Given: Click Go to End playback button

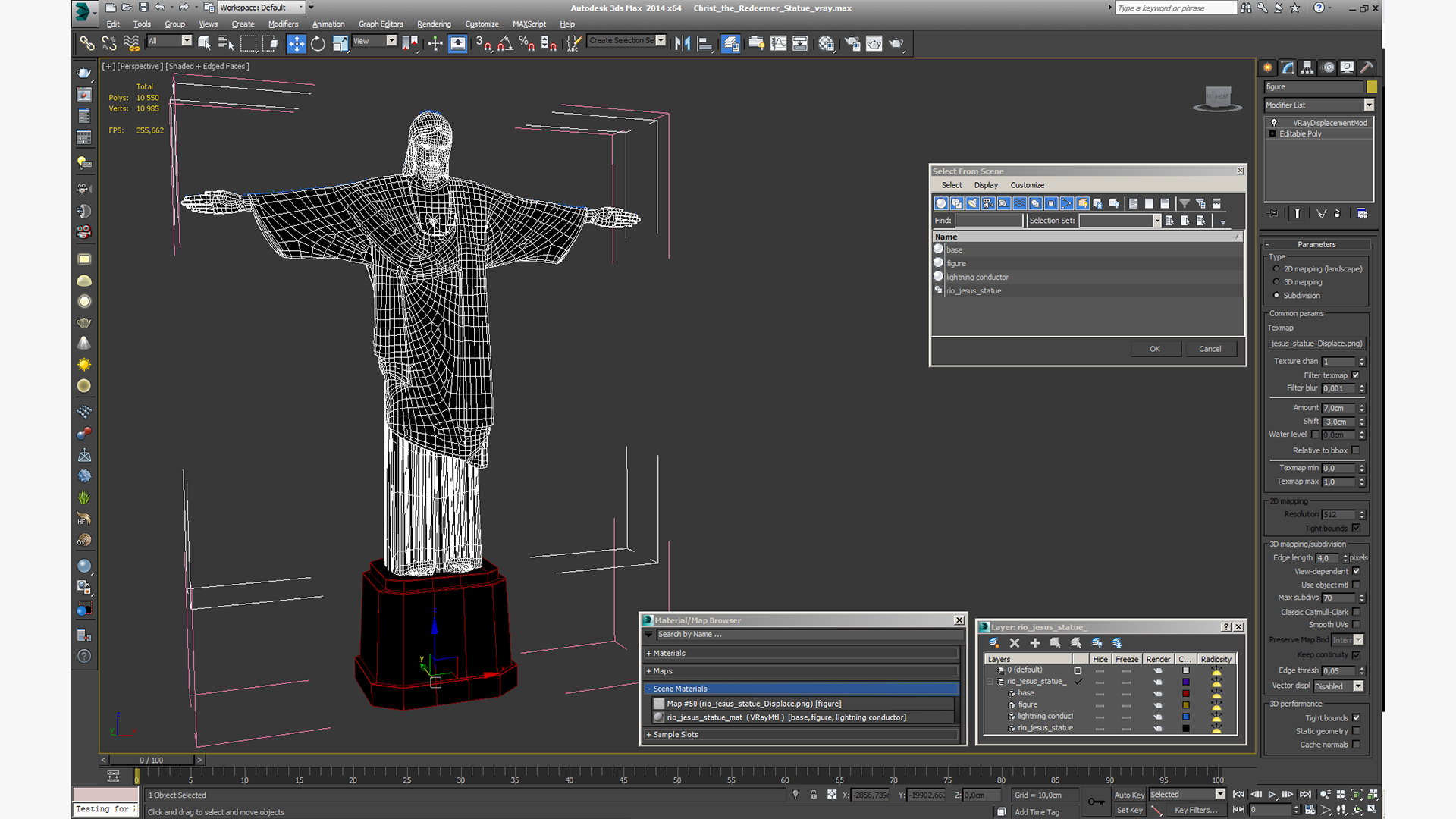Looking at the screenshot, I should tap(1305, 794).
